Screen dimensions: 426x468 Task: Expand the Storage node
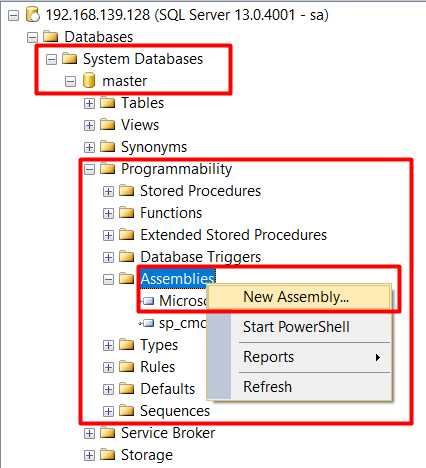coord(89,455)
